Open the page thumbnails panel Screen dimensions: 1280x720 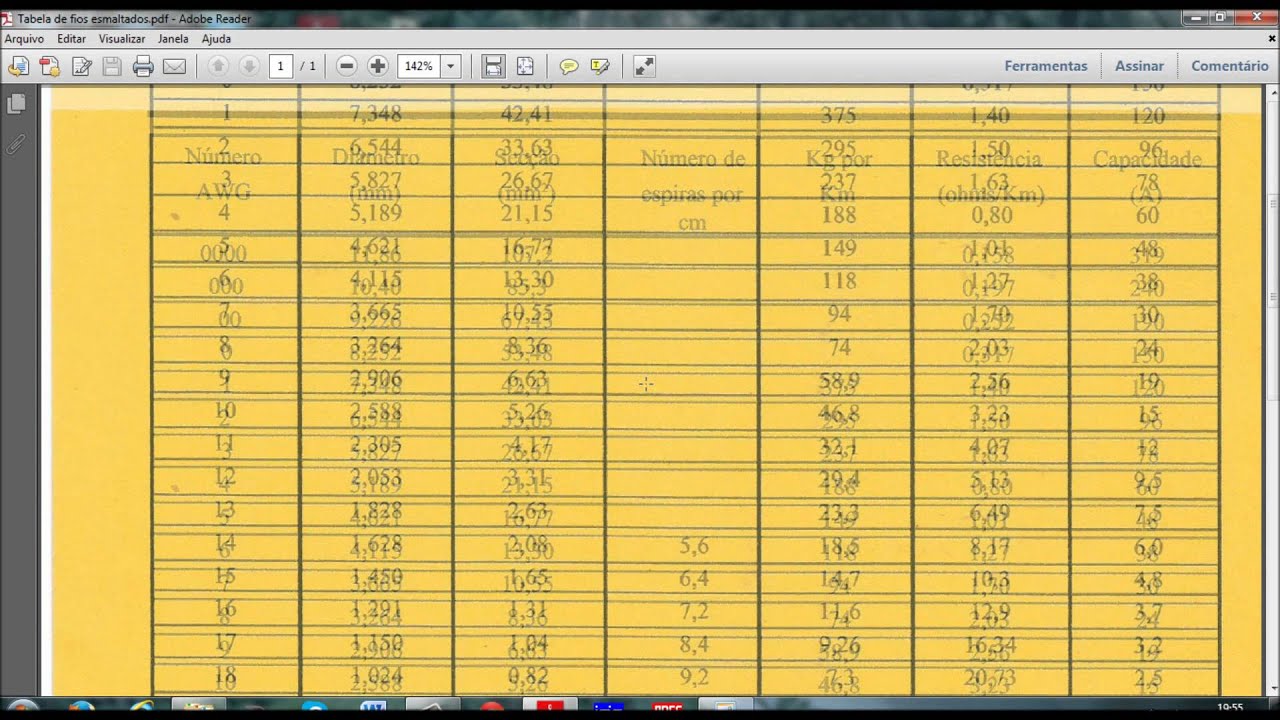pos(15,104)
